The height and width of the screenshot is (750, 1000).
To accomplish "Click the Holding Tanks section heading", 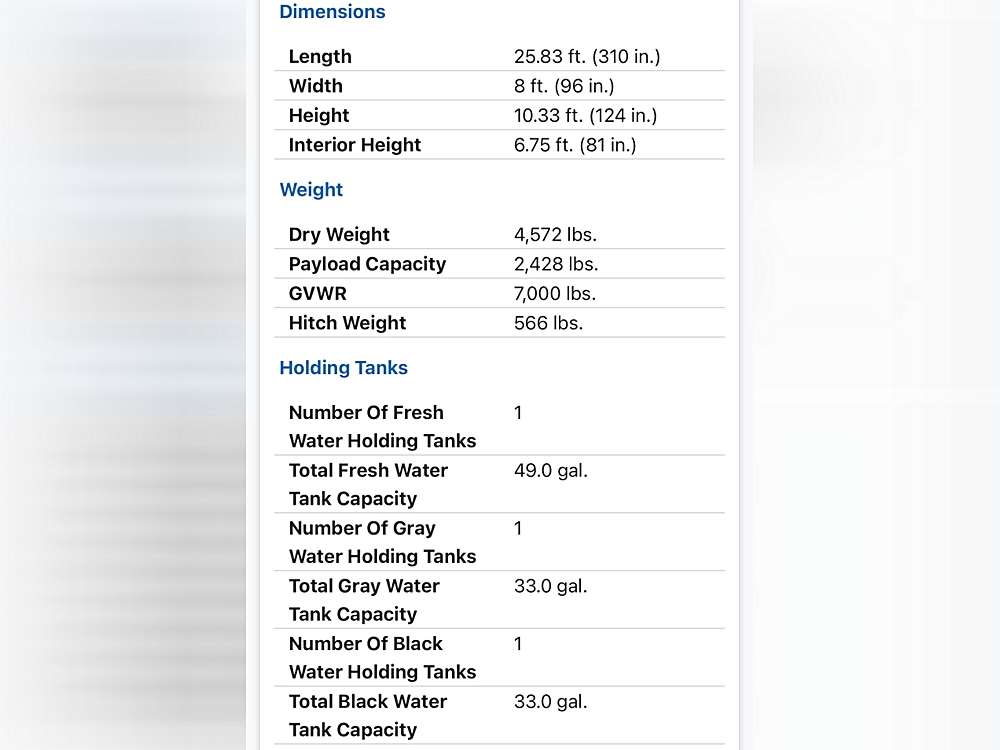I will (343, 368).
